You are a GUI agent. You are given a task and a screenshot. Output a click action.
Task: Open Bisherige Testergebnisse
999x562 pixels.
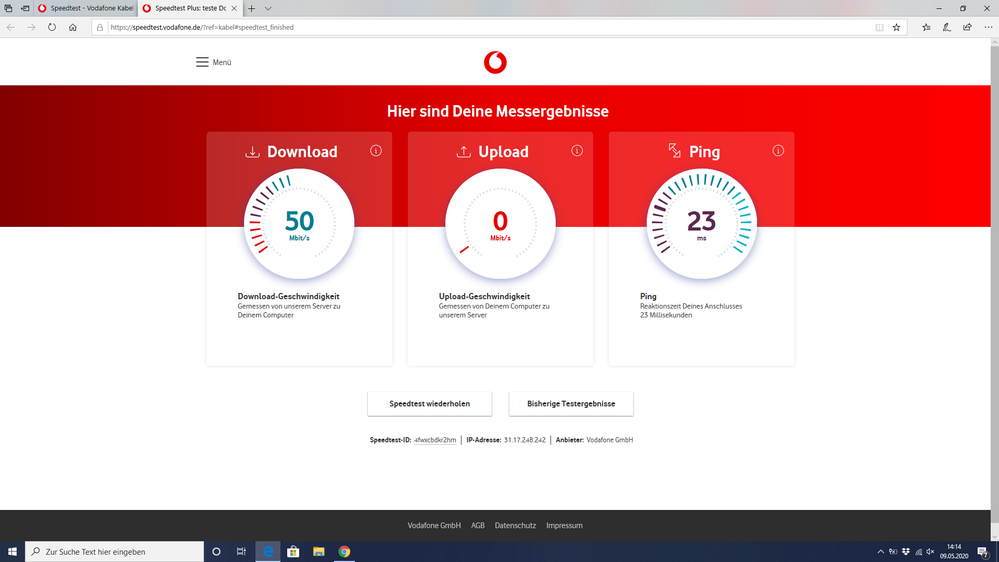point(571,404)
